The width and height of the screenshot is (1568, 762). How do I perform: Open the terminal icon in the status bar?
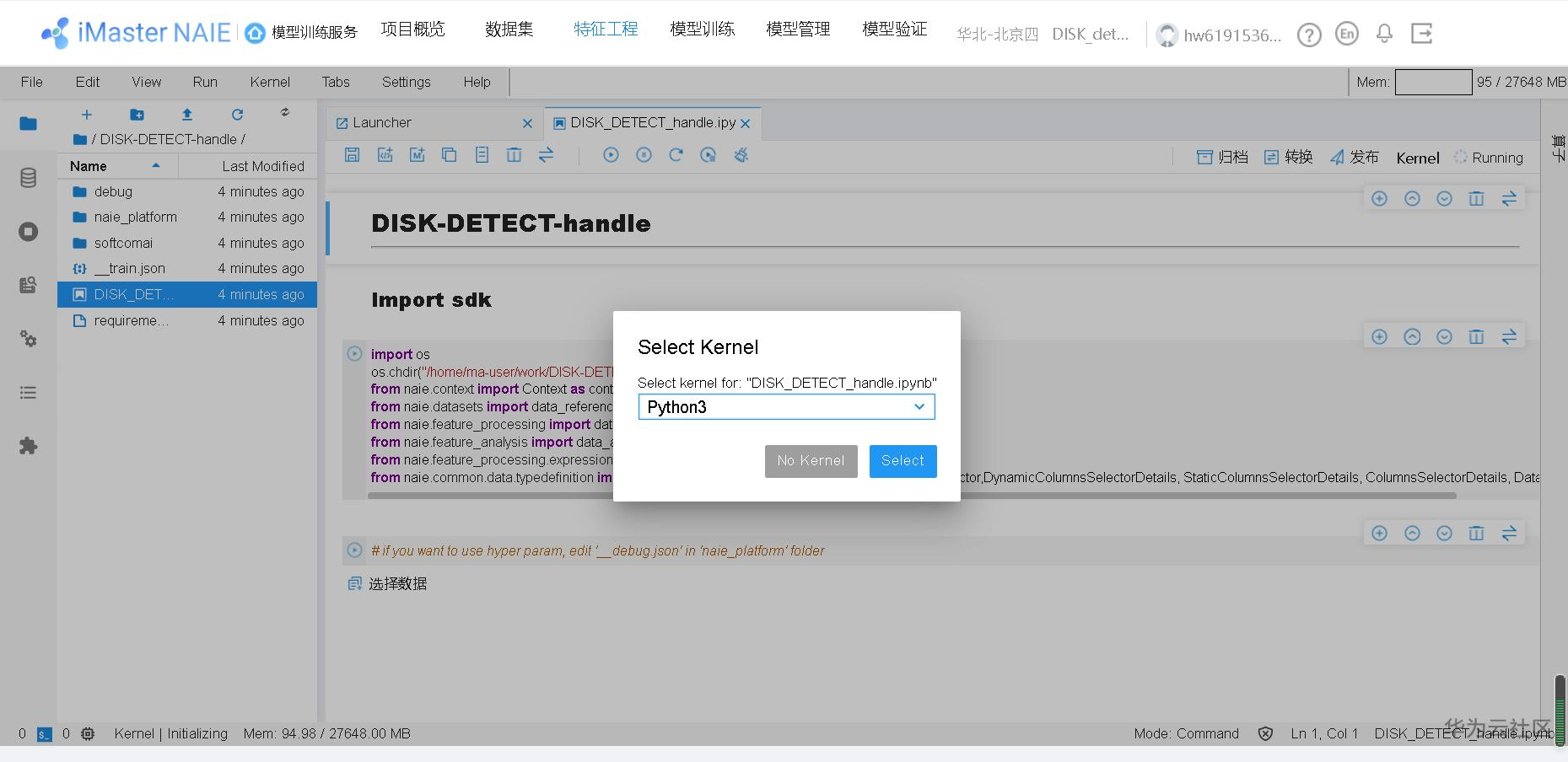coord(45,734)
